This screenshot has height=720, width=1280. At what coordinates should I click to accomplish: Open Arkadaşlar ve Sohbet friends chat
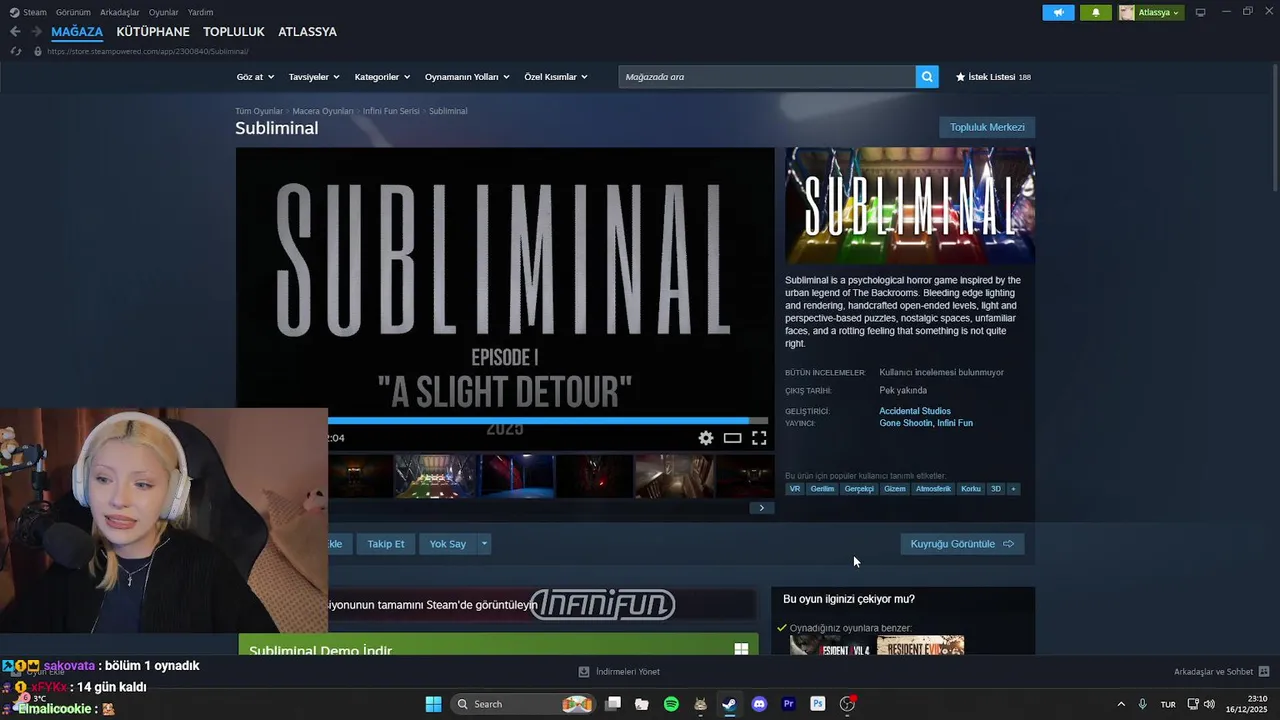pyautogui.click(x=1221, y=672)
